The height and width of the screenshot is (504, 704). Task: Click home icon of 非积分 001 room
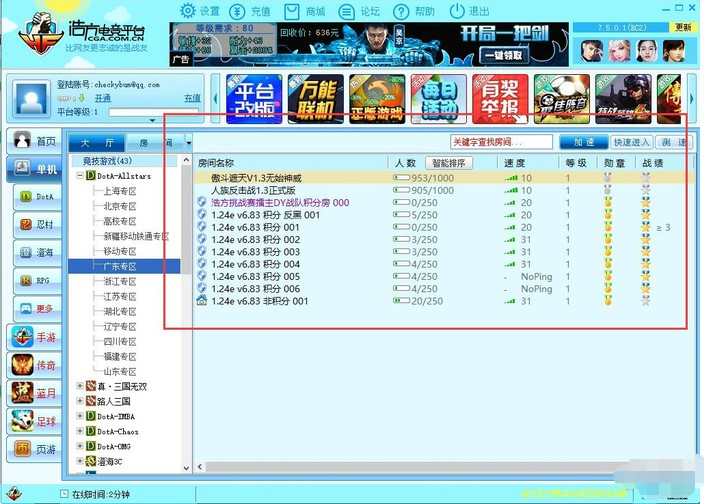202,301
